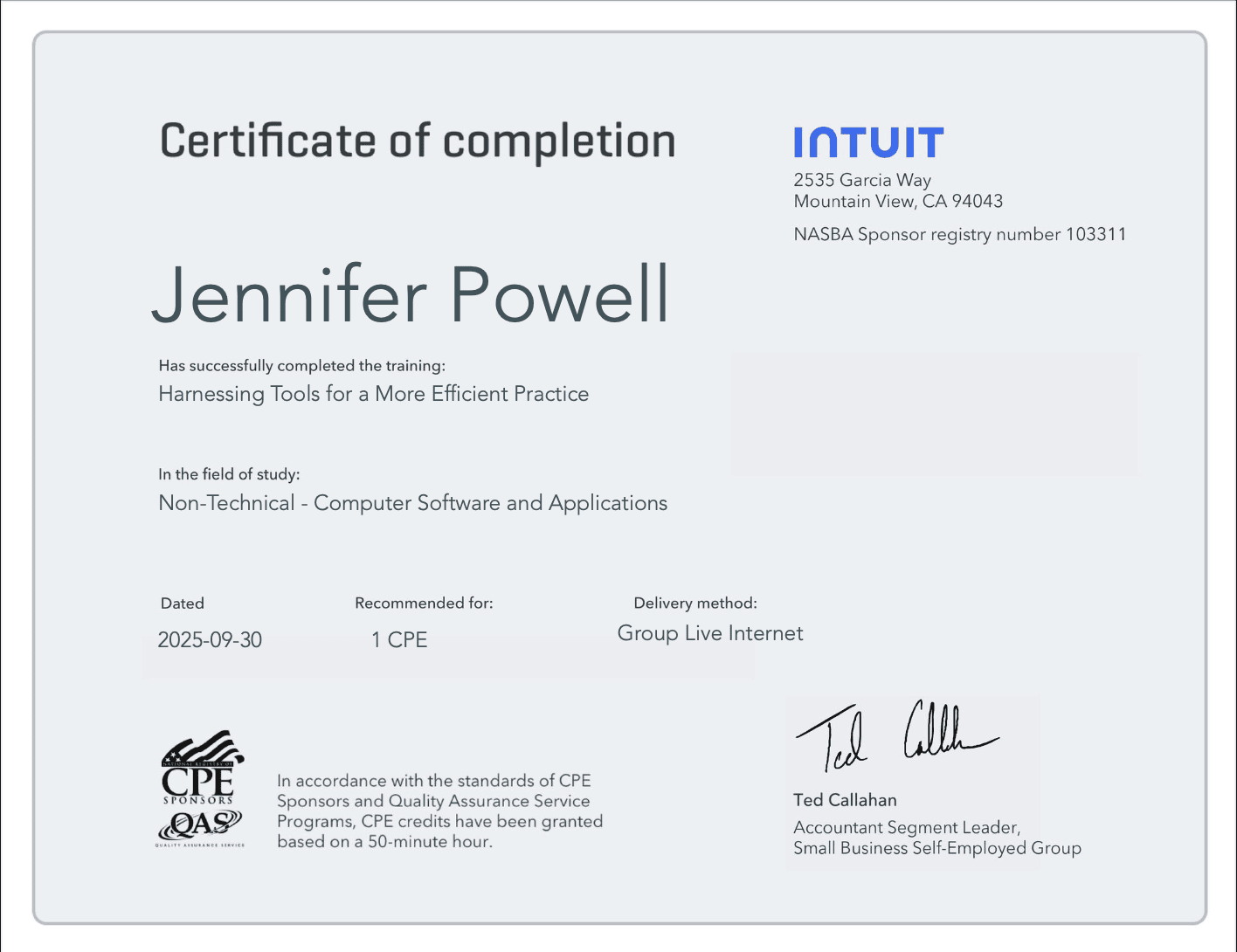Click the printed name Ted Callahan
The height and width of the screenshot is (952, 1237).
point(845,800)
